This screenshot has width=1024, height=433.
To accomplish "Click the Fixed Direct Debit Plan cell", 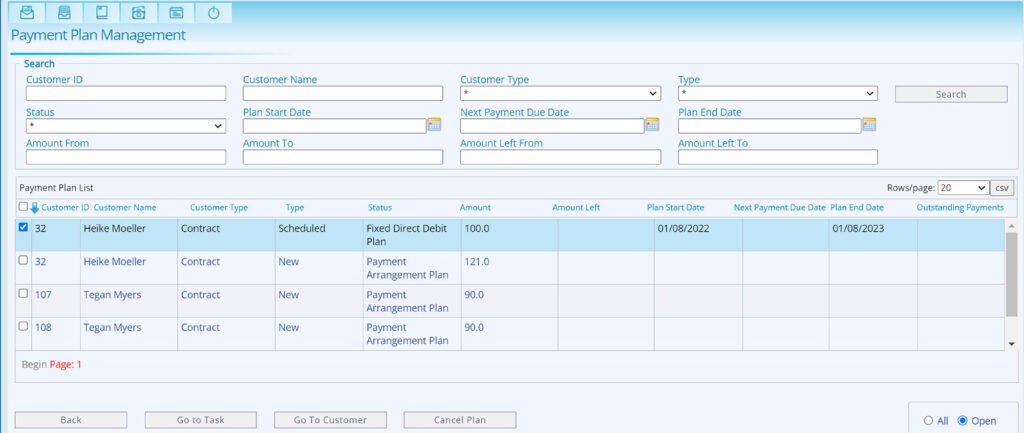I will [406, 235].
